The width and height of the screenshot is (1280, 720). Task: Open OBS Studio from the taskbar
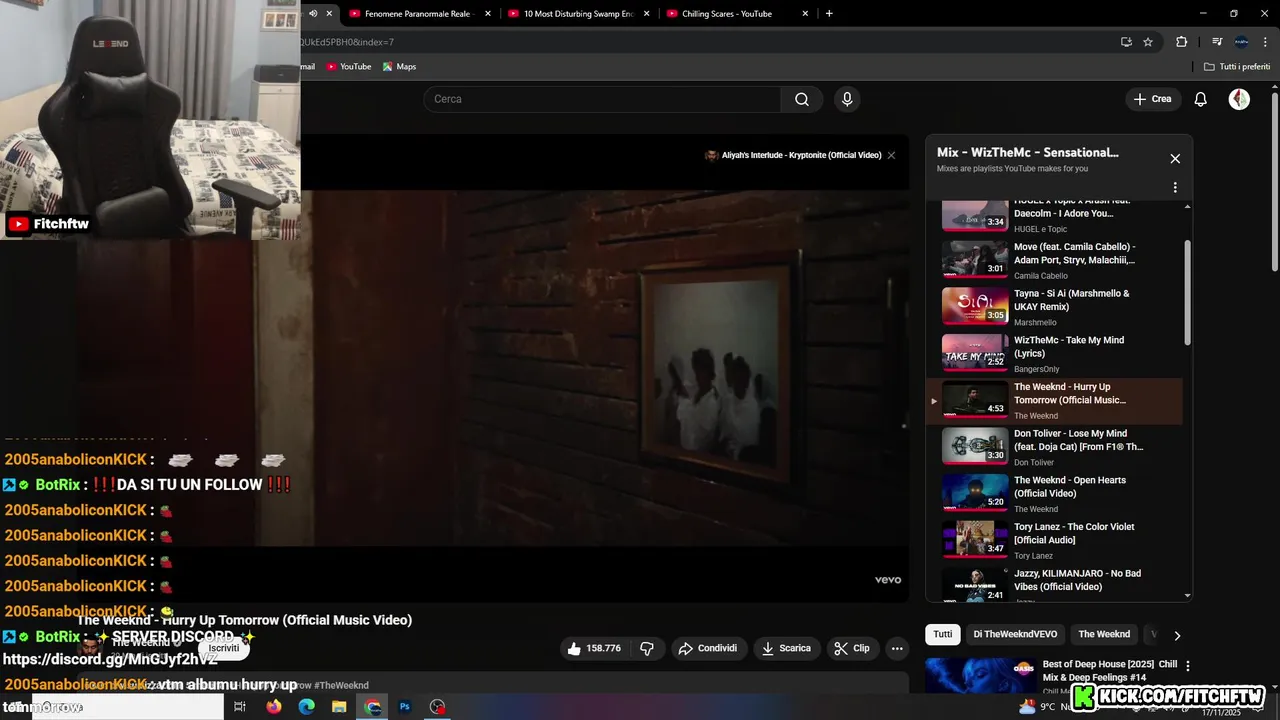[x=437, y=707]
